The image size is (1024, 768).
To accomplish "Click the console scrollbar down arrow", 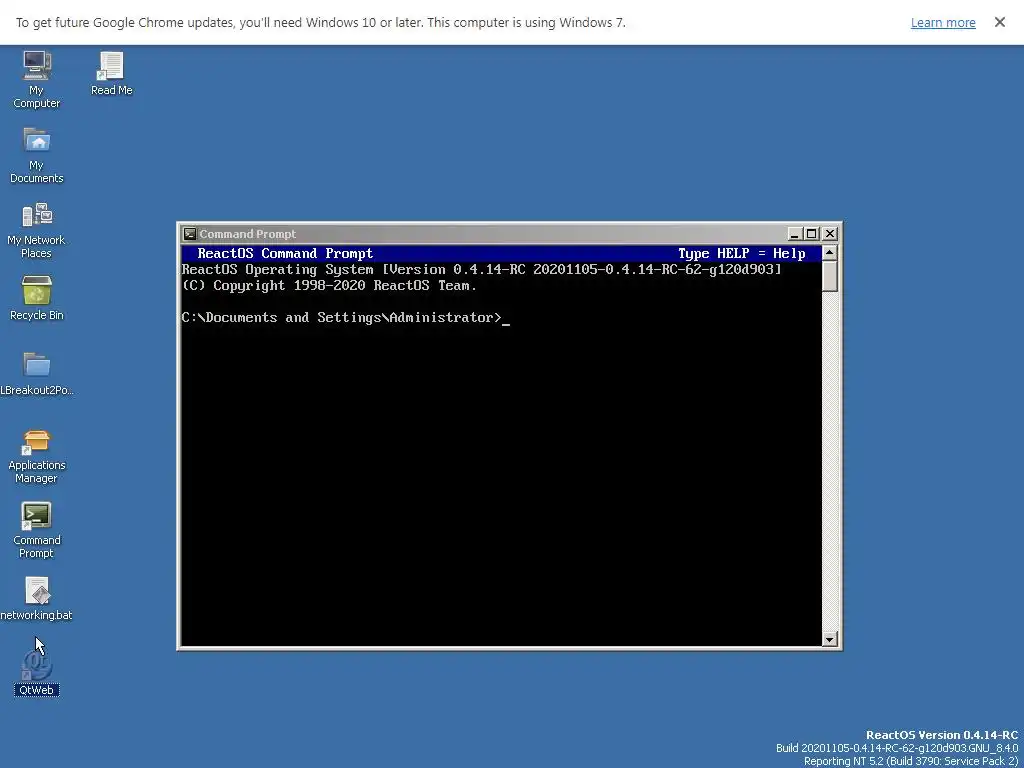I will click(x=829, y=639).
